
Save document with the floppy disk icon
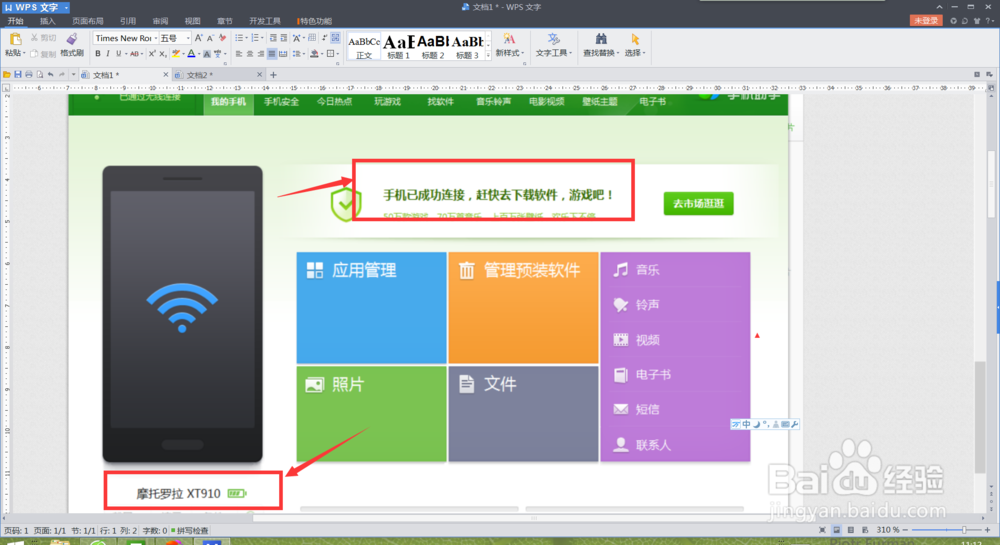click(x=18, y=75)
